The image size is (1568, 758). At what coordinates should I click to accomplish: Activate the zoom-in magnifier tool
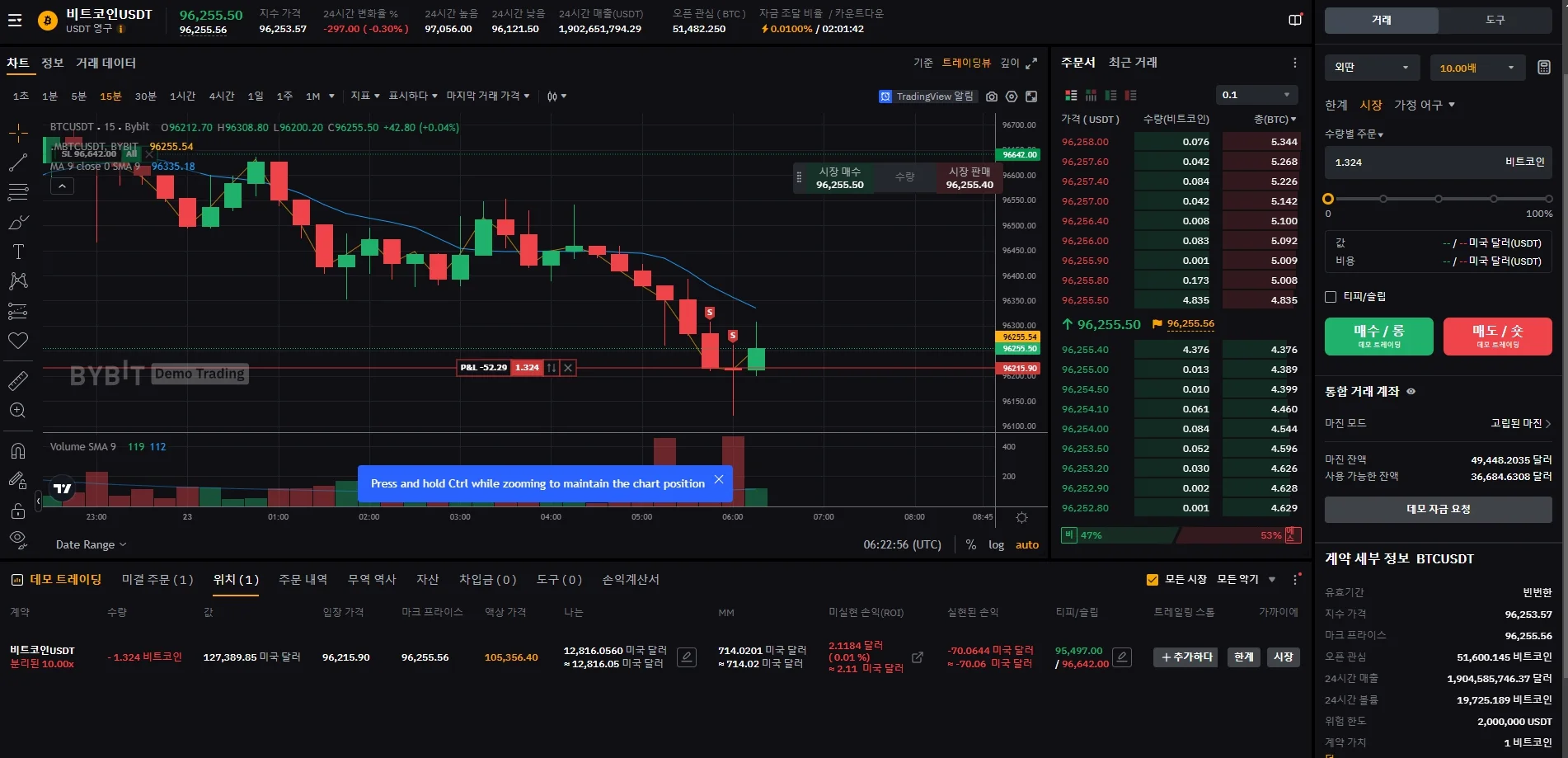click(x=18, y=410)
